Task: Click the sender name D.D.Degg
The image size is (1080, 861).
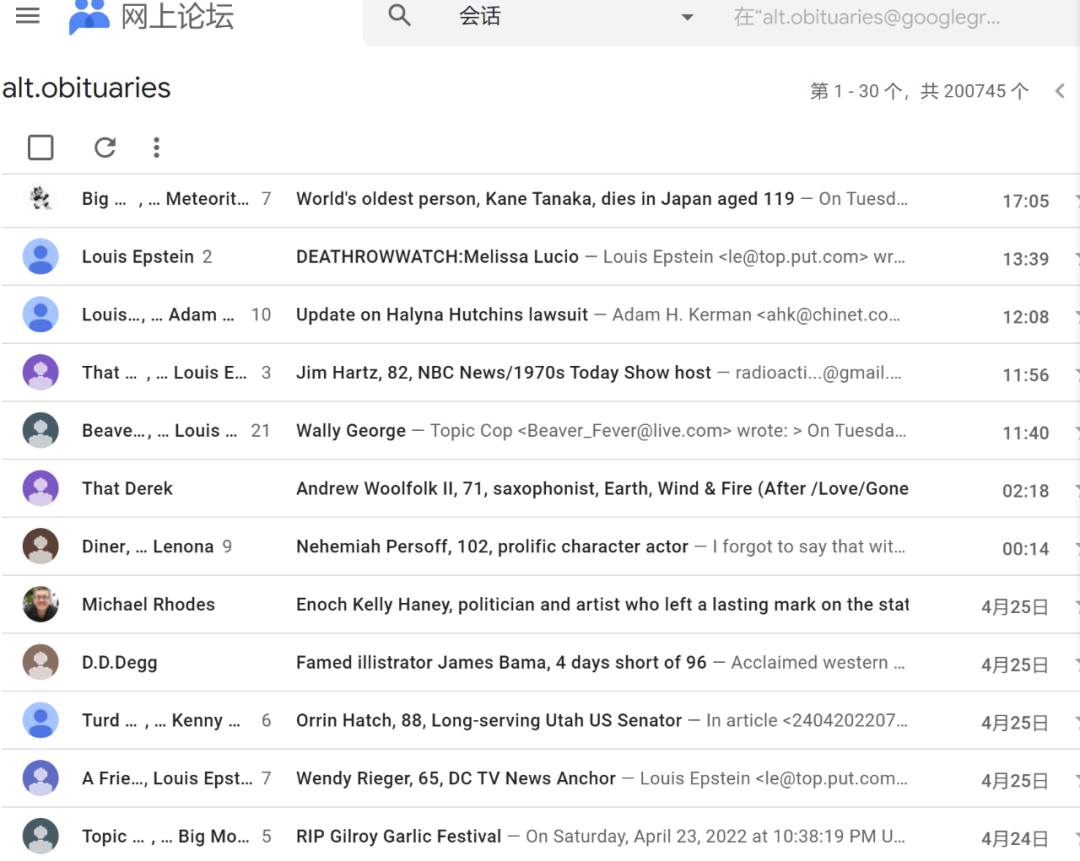Action: [119, 662]
